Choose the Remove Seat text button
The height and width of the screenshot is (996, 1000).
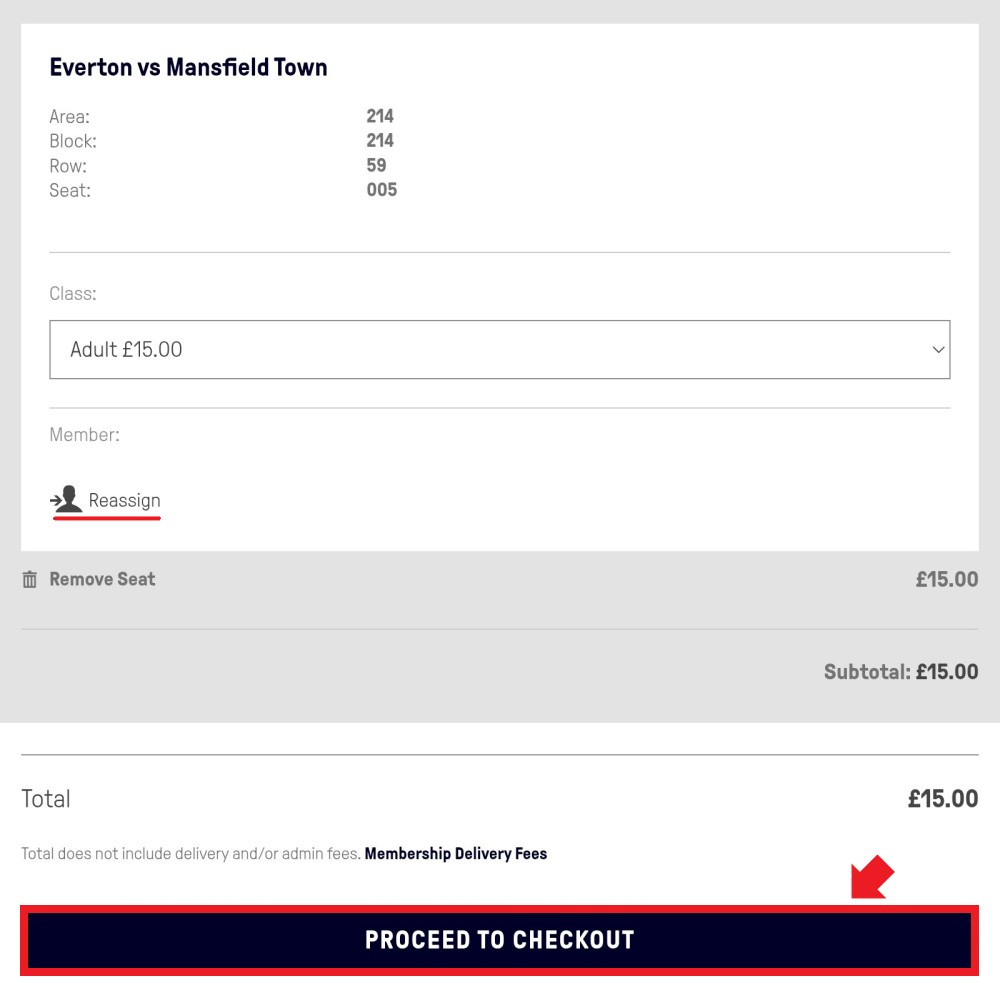click(x=102, y=579)
